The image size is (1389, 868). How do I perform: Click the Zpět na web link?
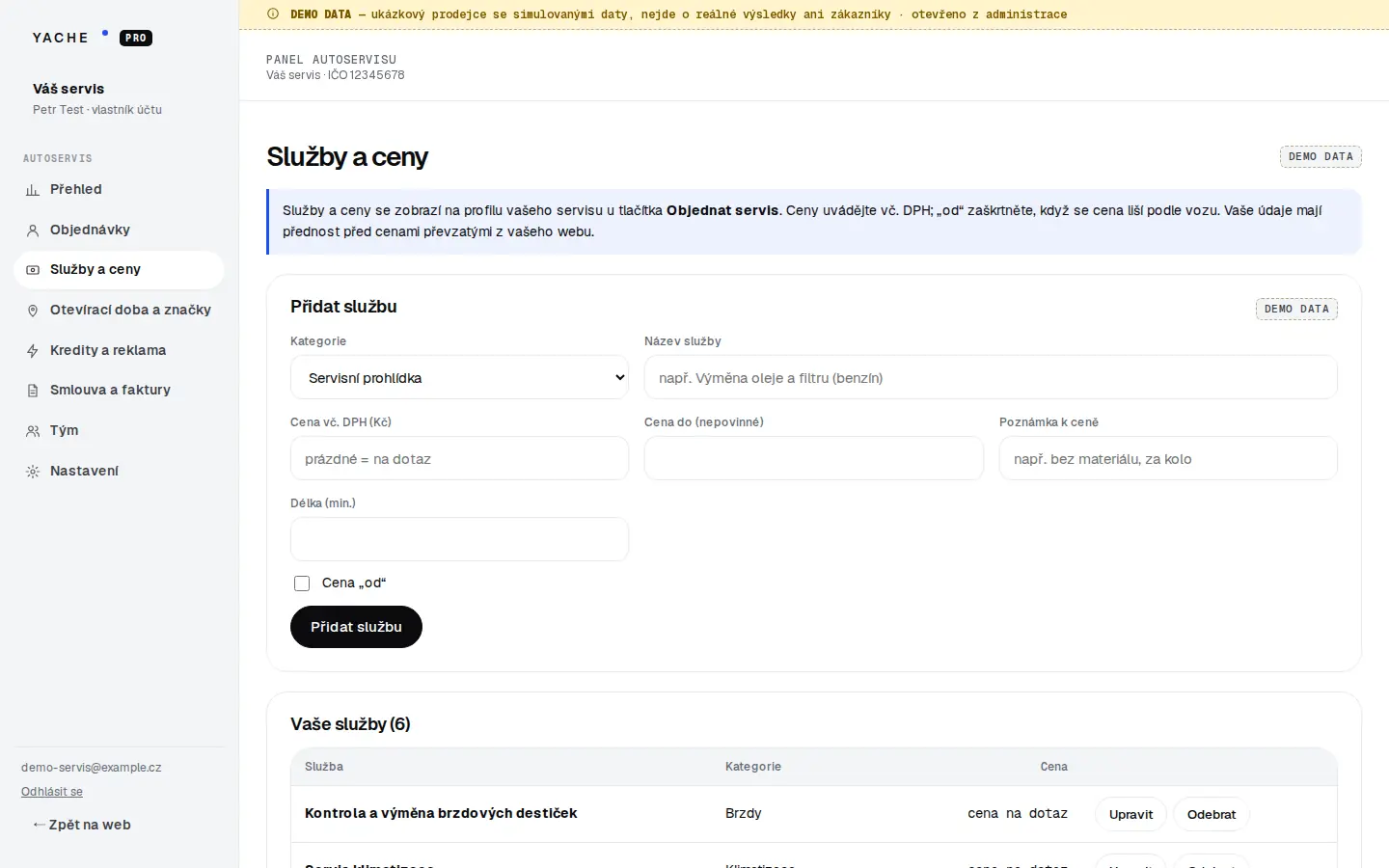(x=82, y=825)
